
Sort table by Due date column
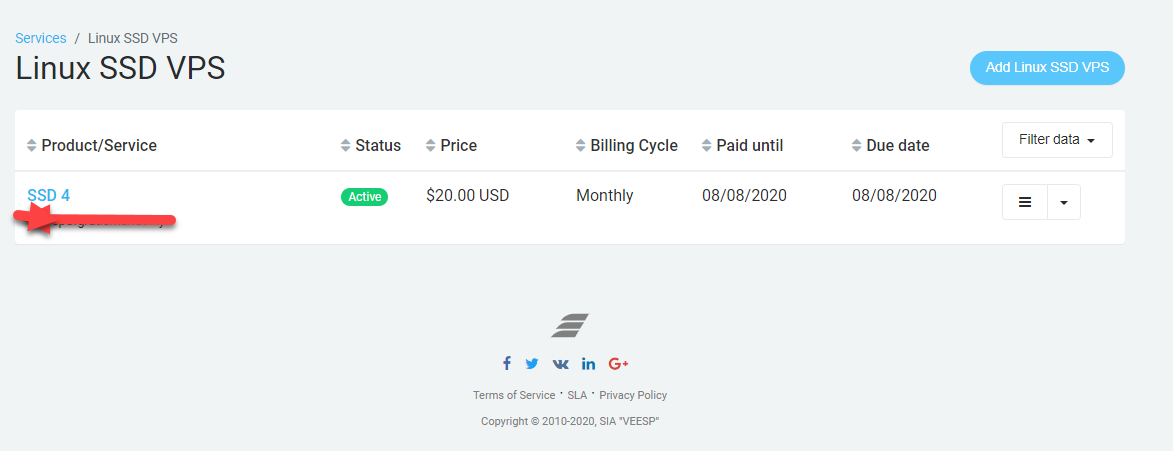click(857, 146)
